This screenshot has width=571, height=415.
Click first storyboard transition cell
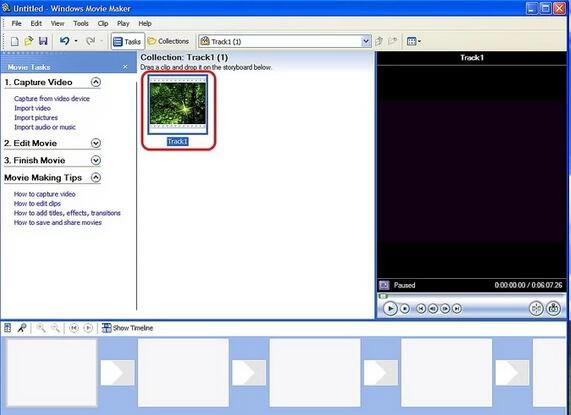pos(117,372)
